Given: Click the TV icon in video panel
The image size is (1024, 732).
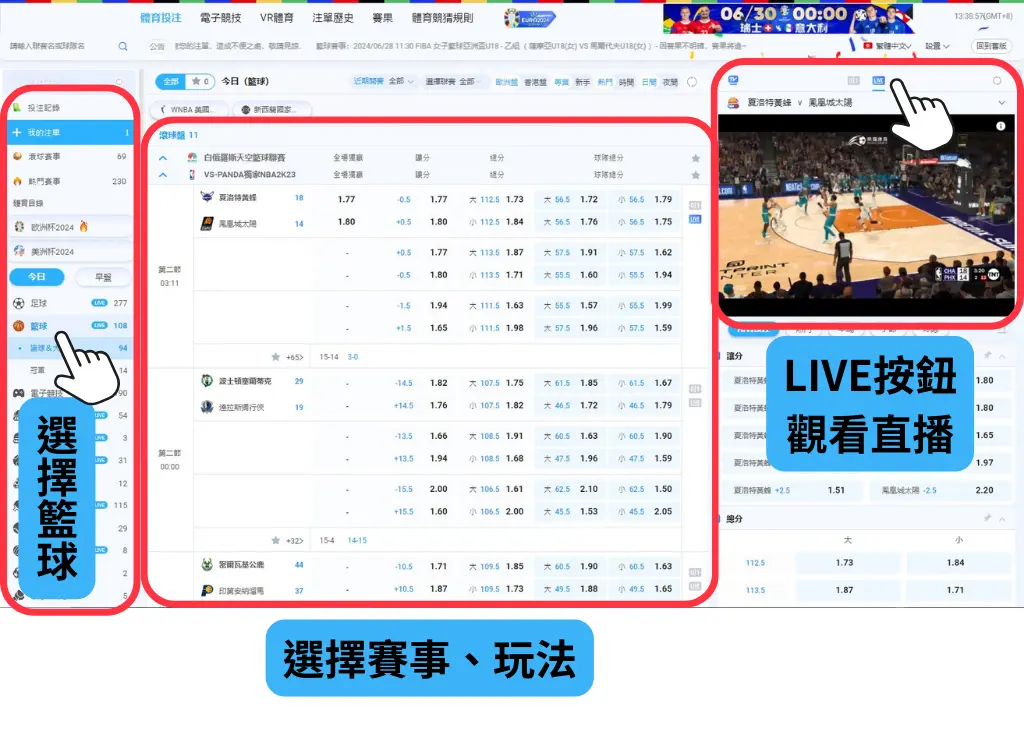Looking at the screenshot, I should pos(733,81).
